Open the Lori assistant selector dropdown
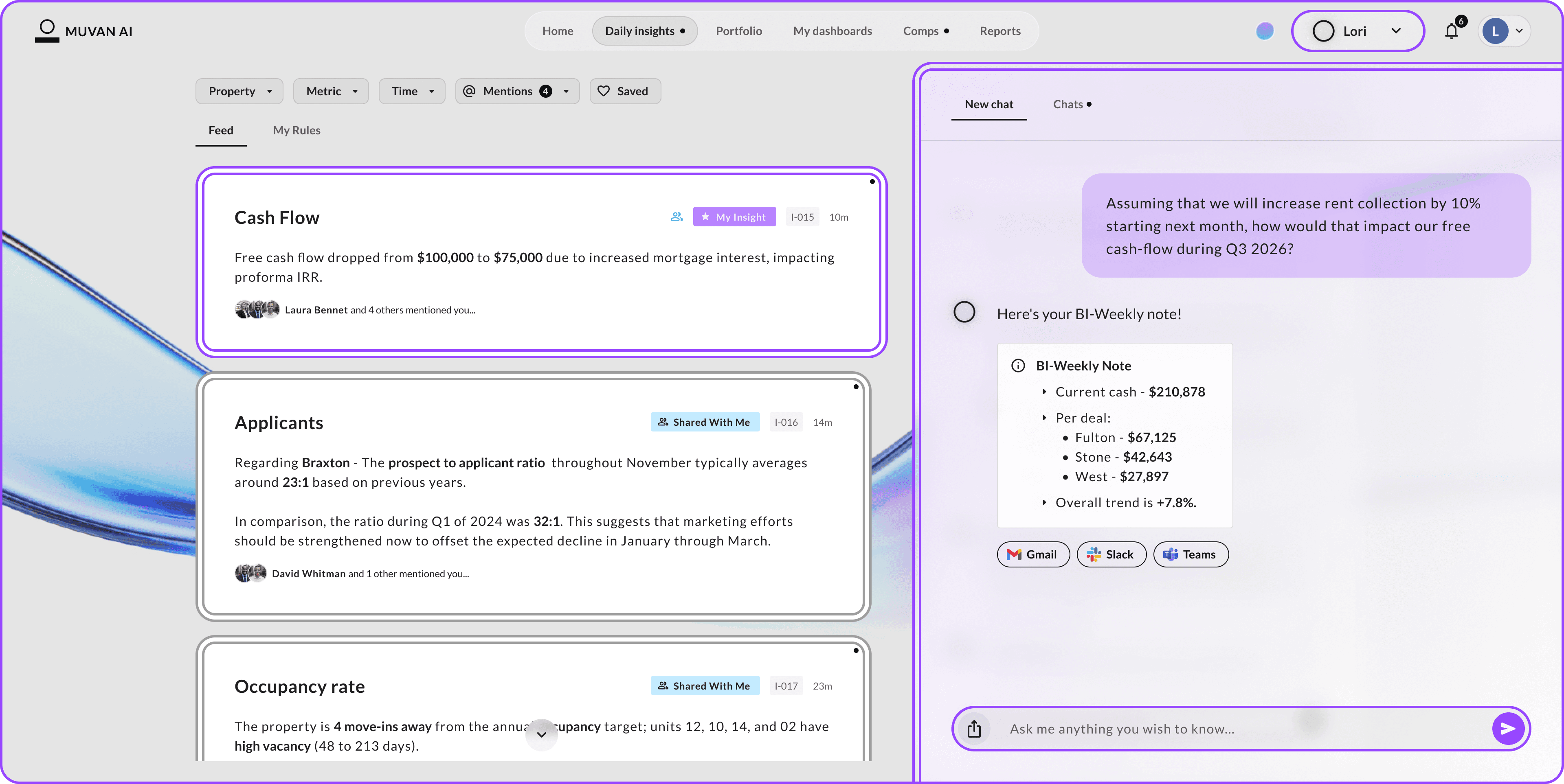Screen dimensions: 1564x784 click(x=1357, y=31)
